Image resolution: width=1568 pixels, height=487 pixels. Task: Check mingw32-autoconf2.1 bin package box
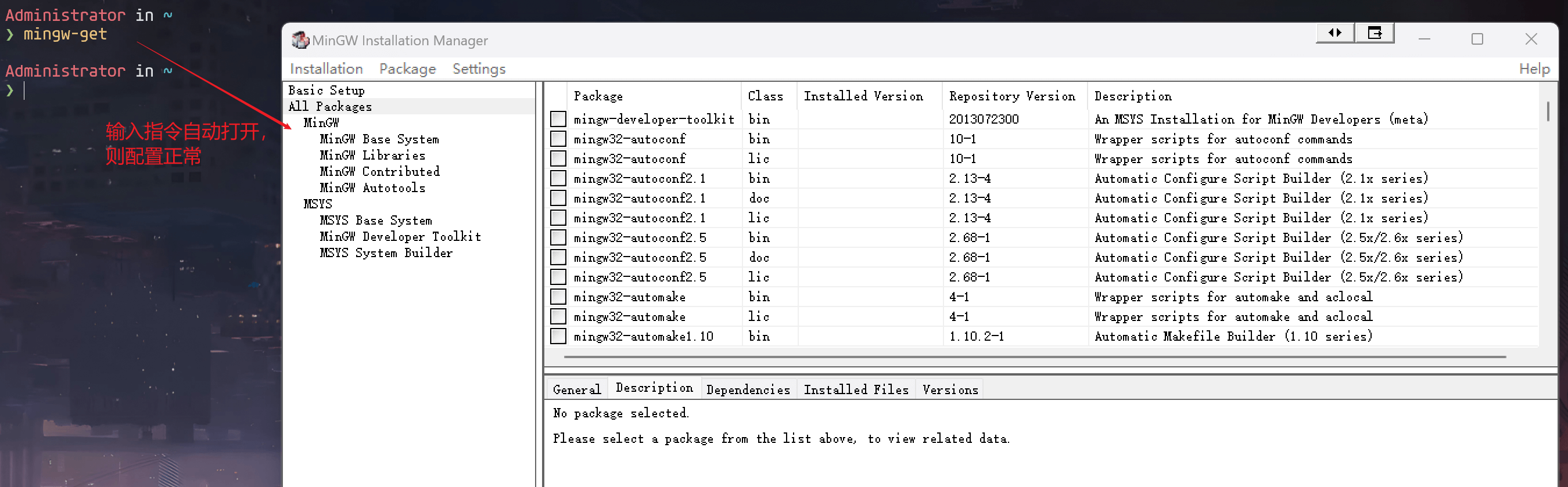point(558,178)
